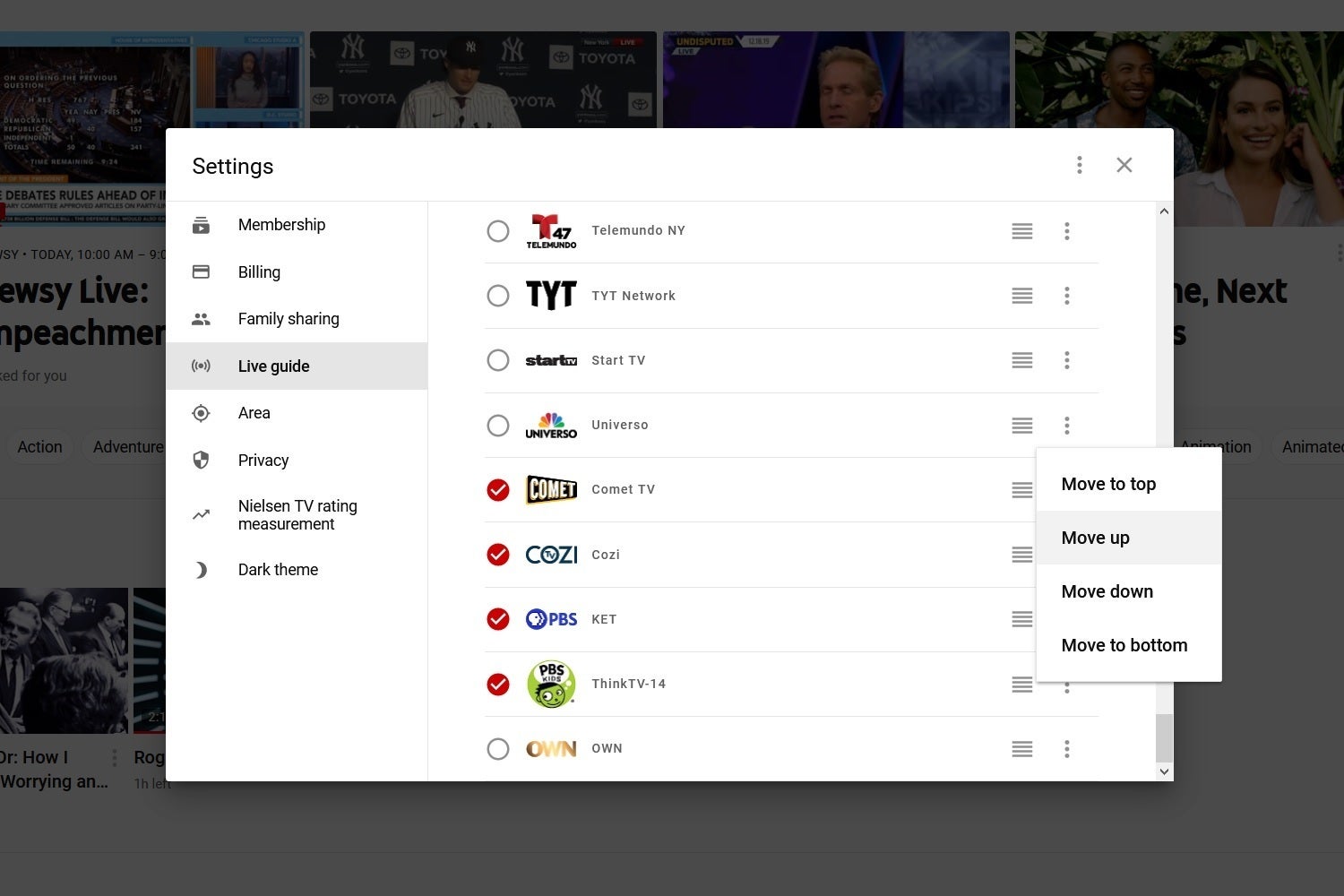Click scrollbar down arrow in channel list
1344x896 pixels.
pos(1164,771)
